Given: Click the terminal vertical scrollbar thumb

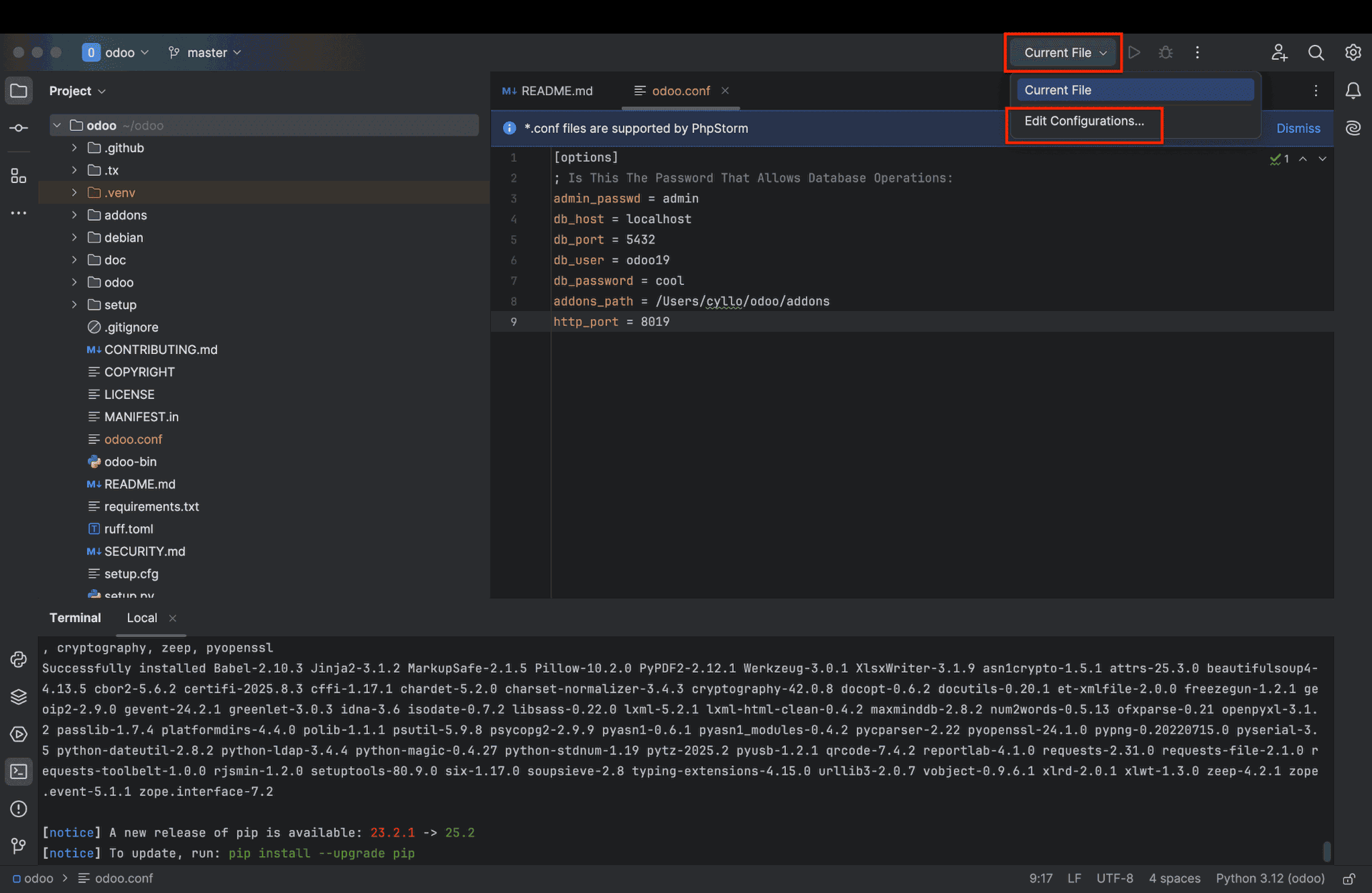Looking at the screenshot, I should tap(1326, 851).
